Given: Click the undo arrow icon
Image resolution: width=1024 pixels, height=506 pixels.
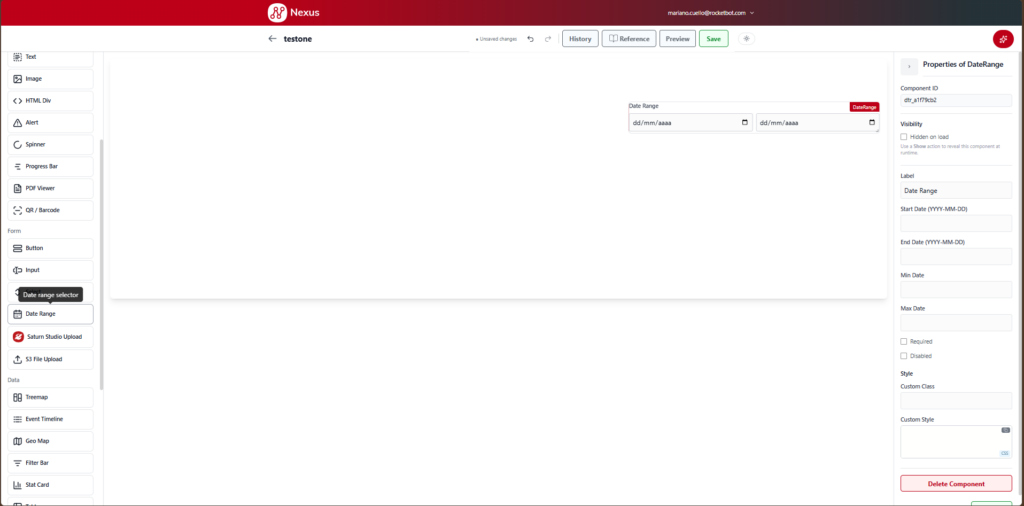Looking at the screenshot, I should [530, 39].
